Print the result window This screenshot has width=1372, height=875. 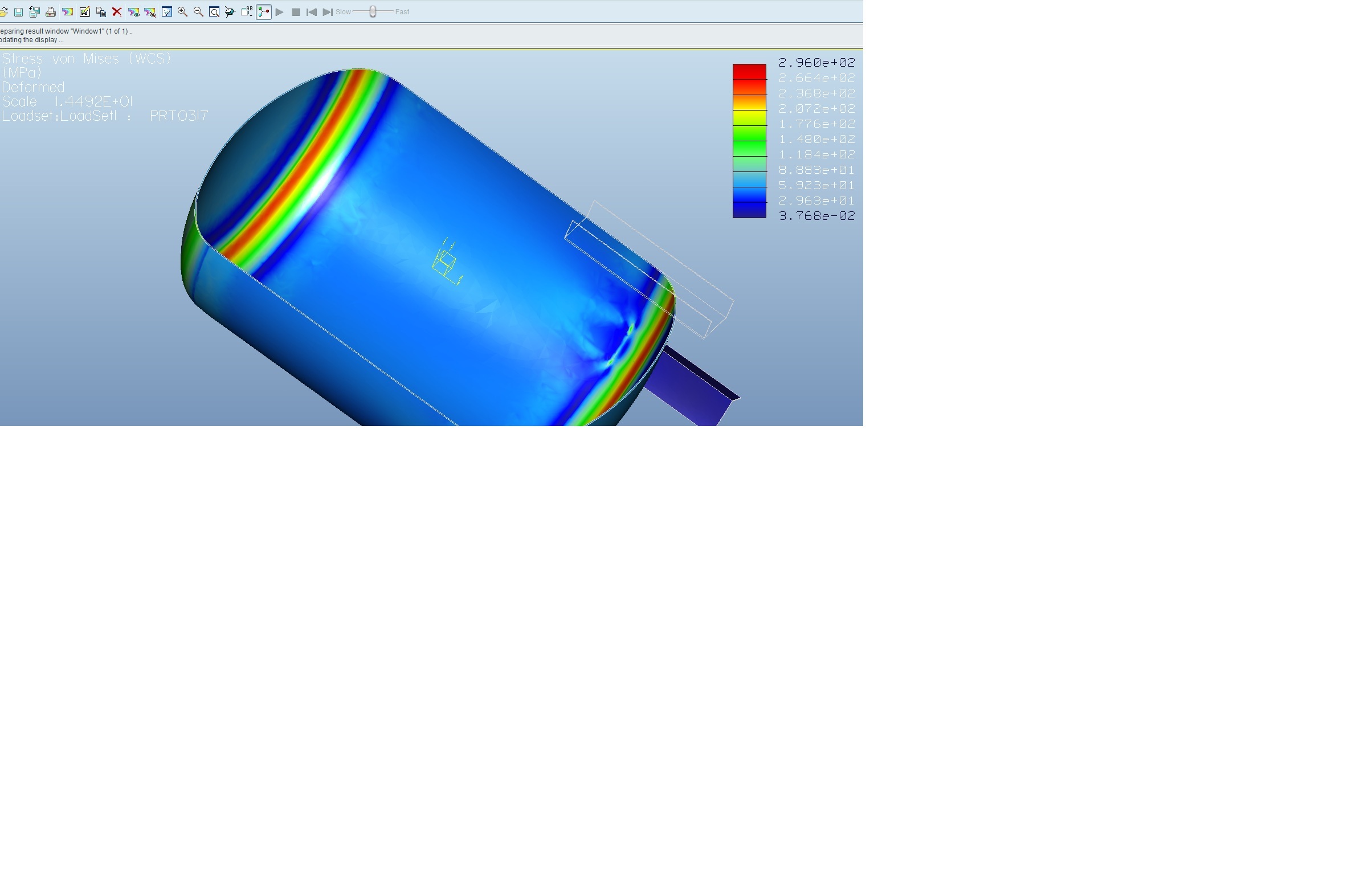[x=50, y=12]
